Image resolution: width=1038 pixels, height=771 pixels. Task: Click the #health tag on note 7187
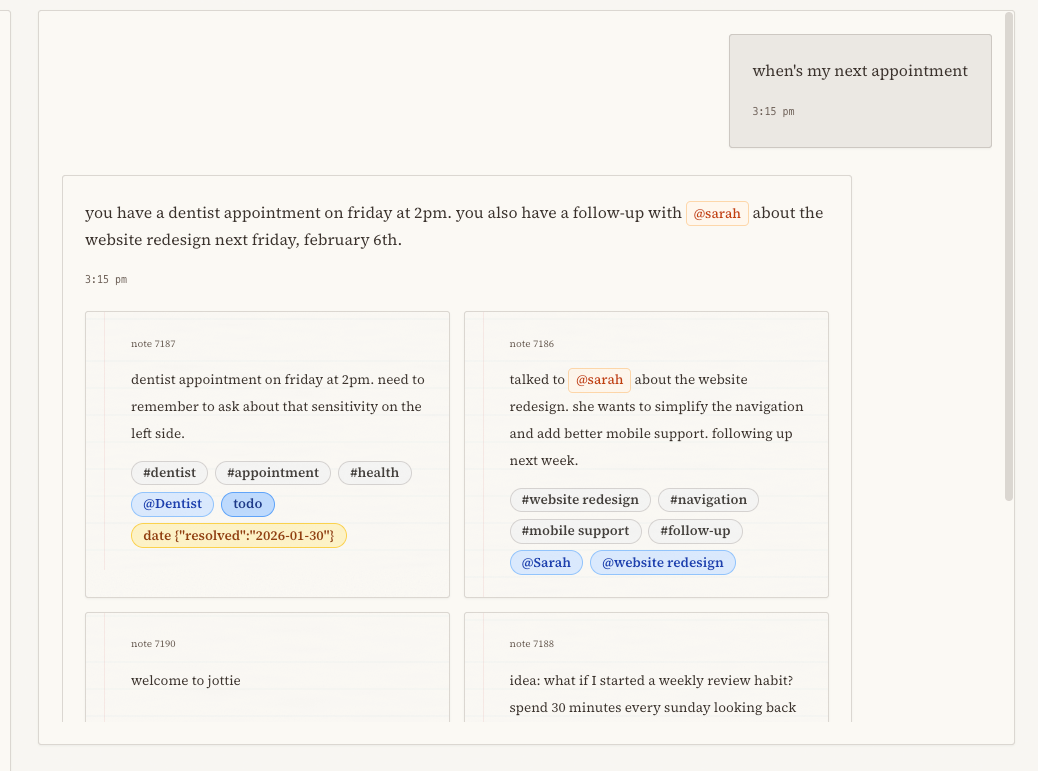(x=374, y=472)
